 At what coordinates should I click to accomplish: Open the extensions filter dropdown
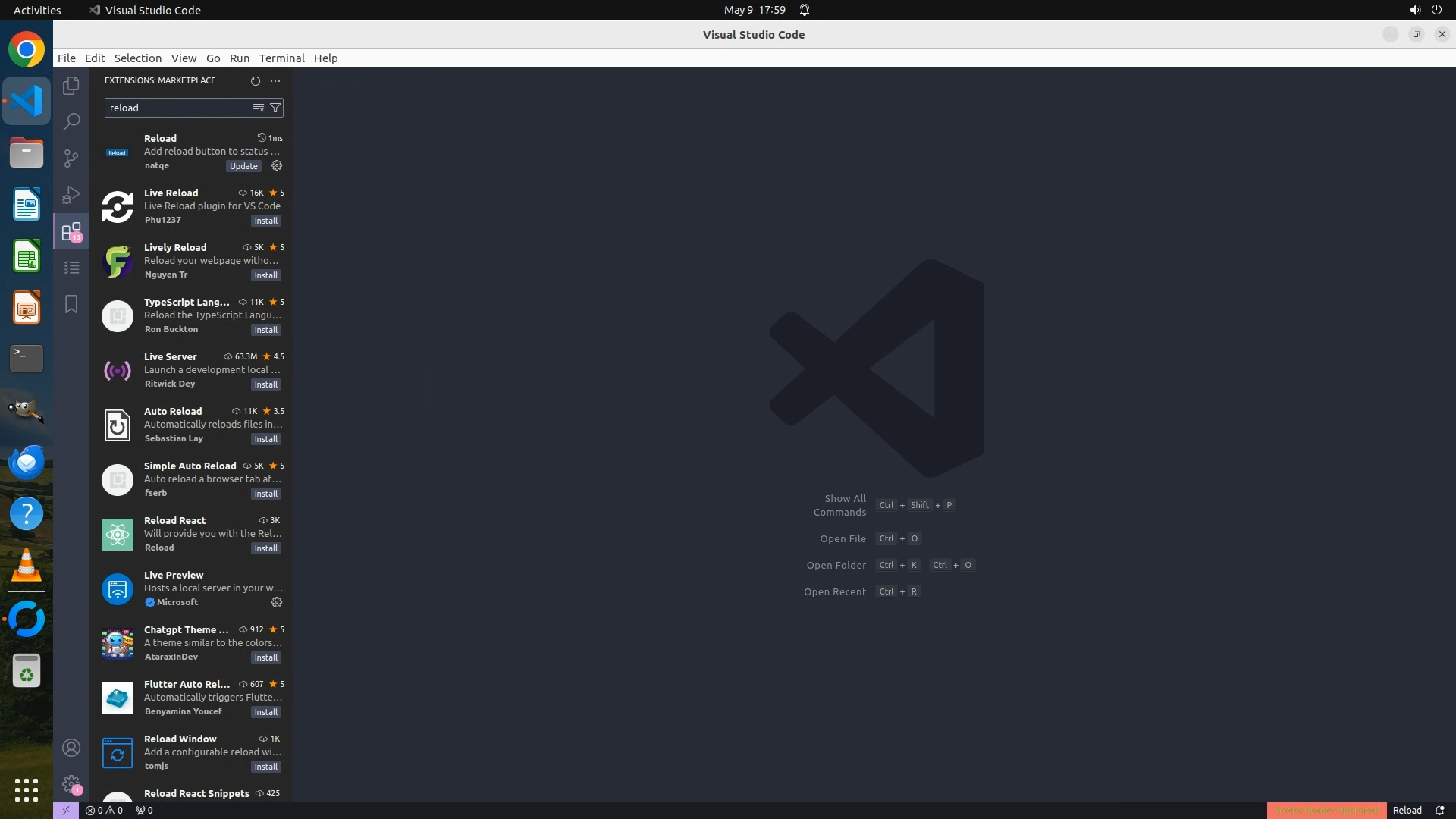point(275,108)
